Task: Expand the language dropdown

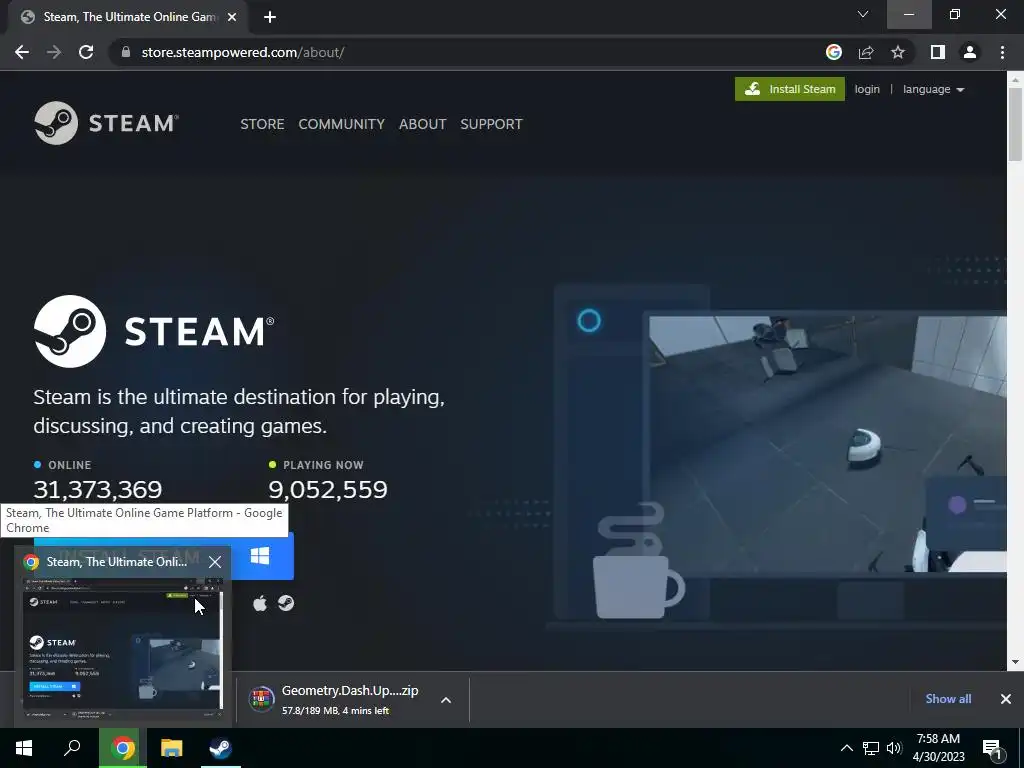Action: pyautogui.click(x=933, y=89)
